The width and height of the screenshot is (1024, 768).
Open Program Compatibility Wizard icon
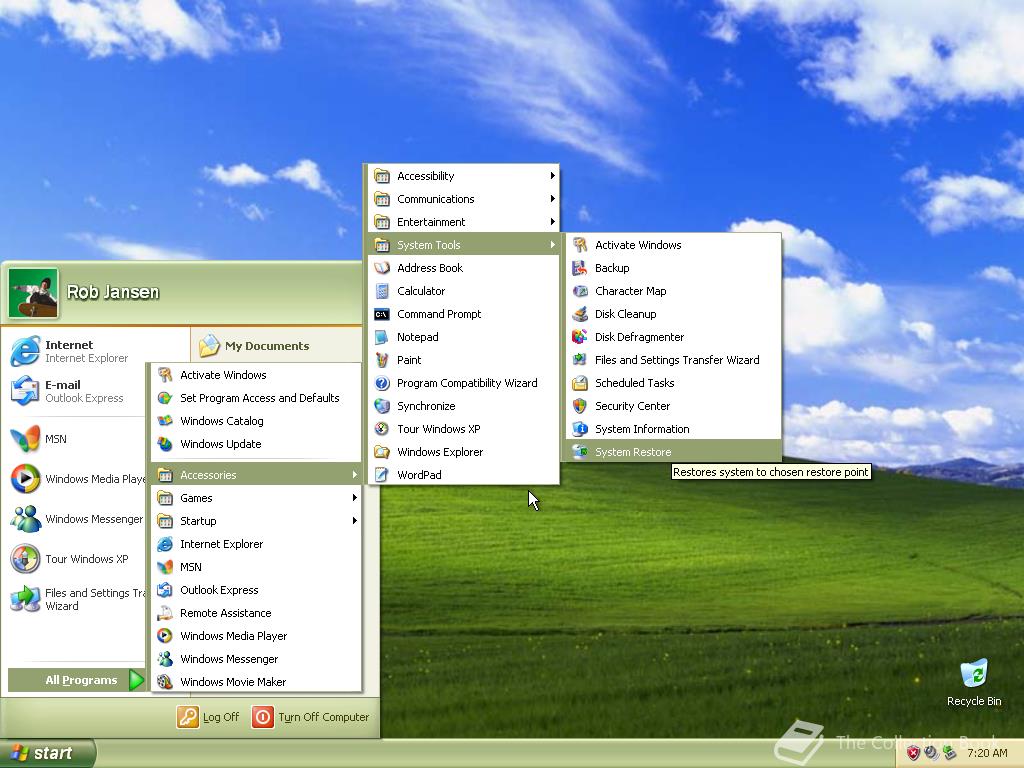pyautogui.click(x=381, y=383)
